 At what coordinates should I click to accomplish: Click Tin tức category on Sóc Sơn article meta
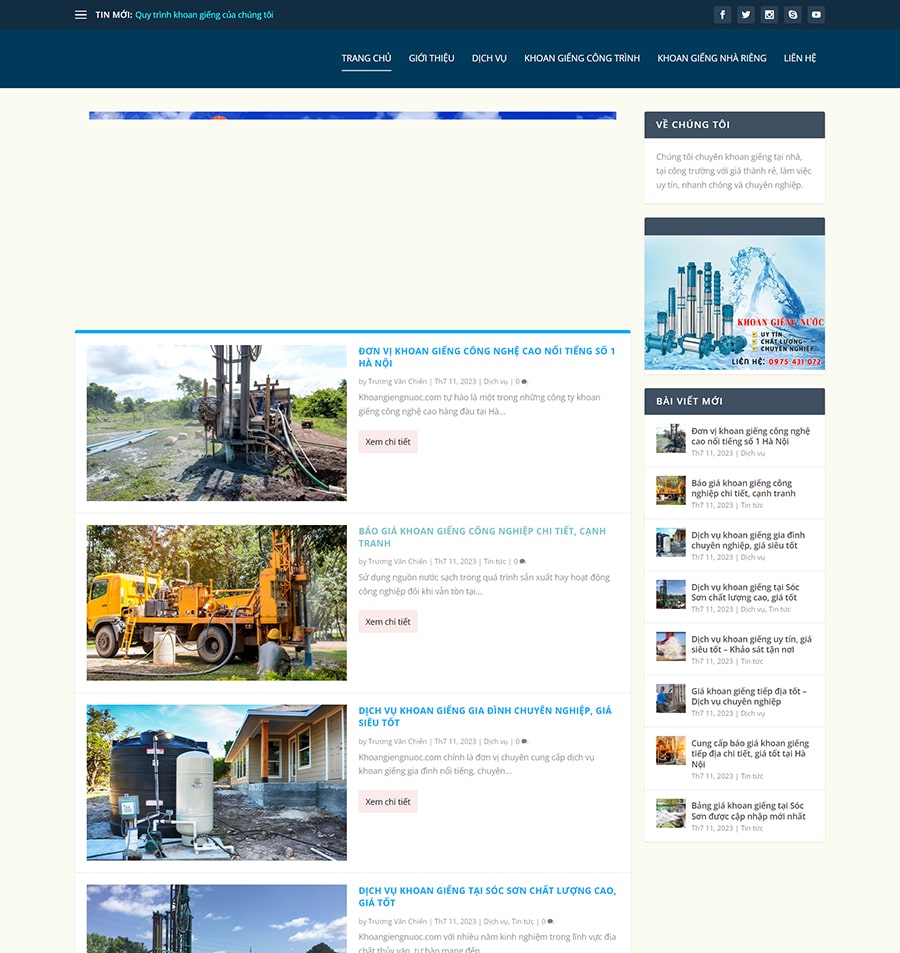[523, 921]
